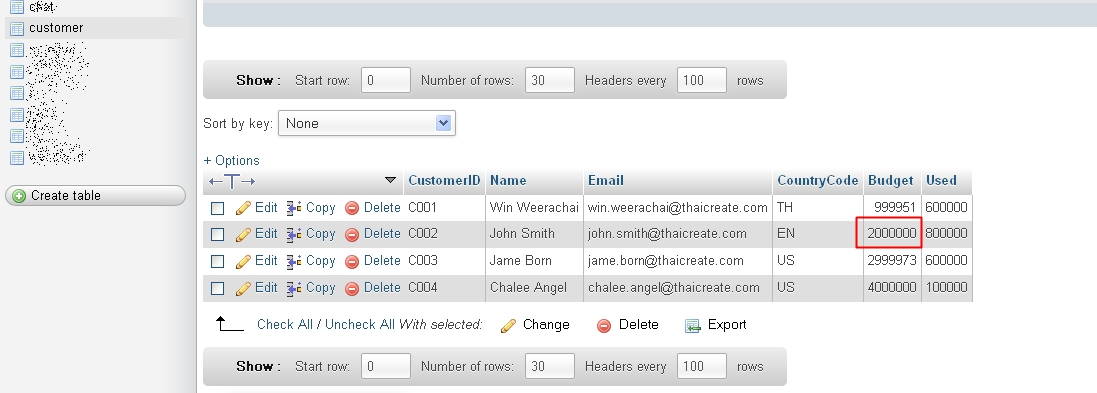Click the Used value 800000
1097x393 pixels.
point(946,234)
